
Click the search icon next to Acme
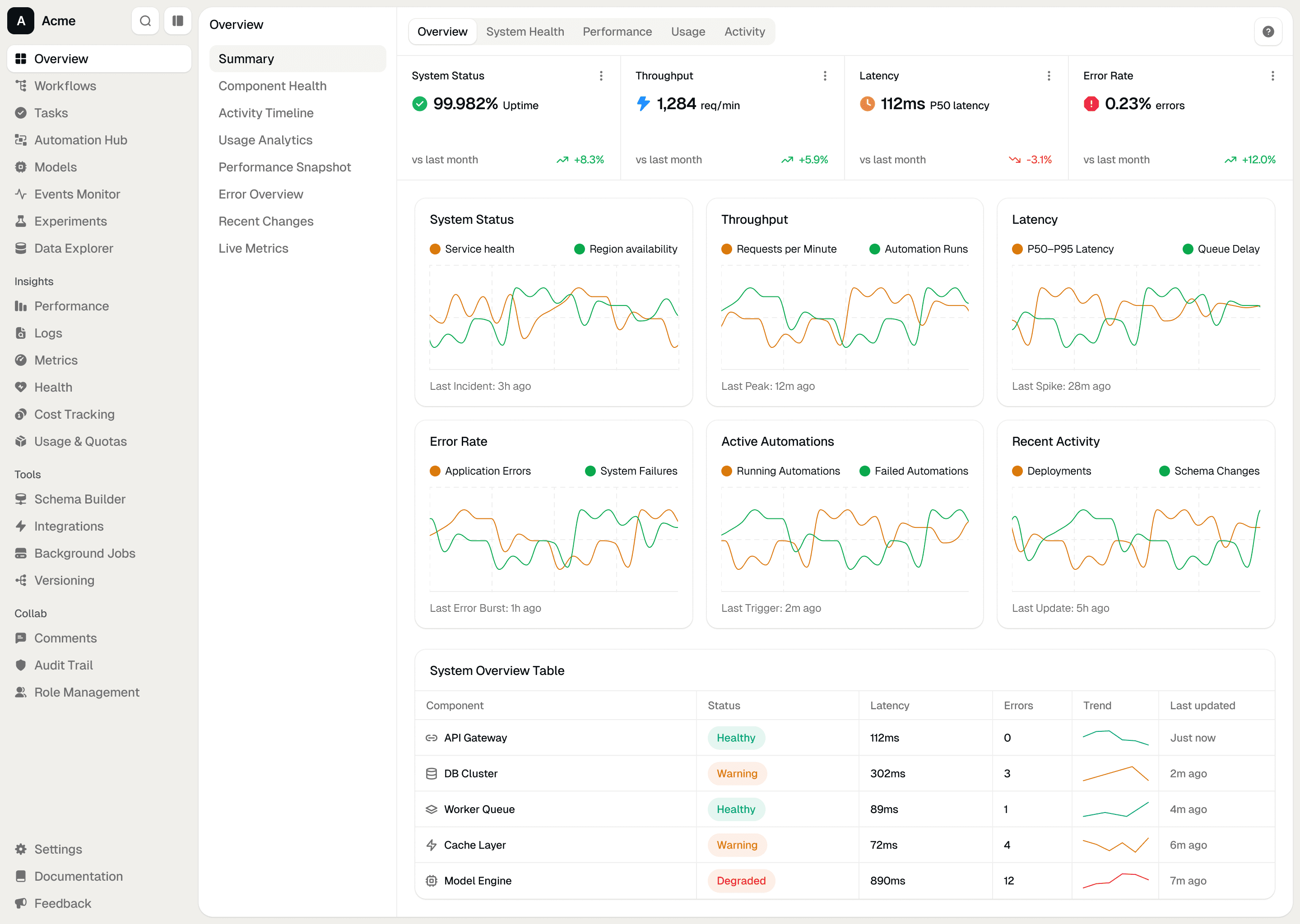145,21
